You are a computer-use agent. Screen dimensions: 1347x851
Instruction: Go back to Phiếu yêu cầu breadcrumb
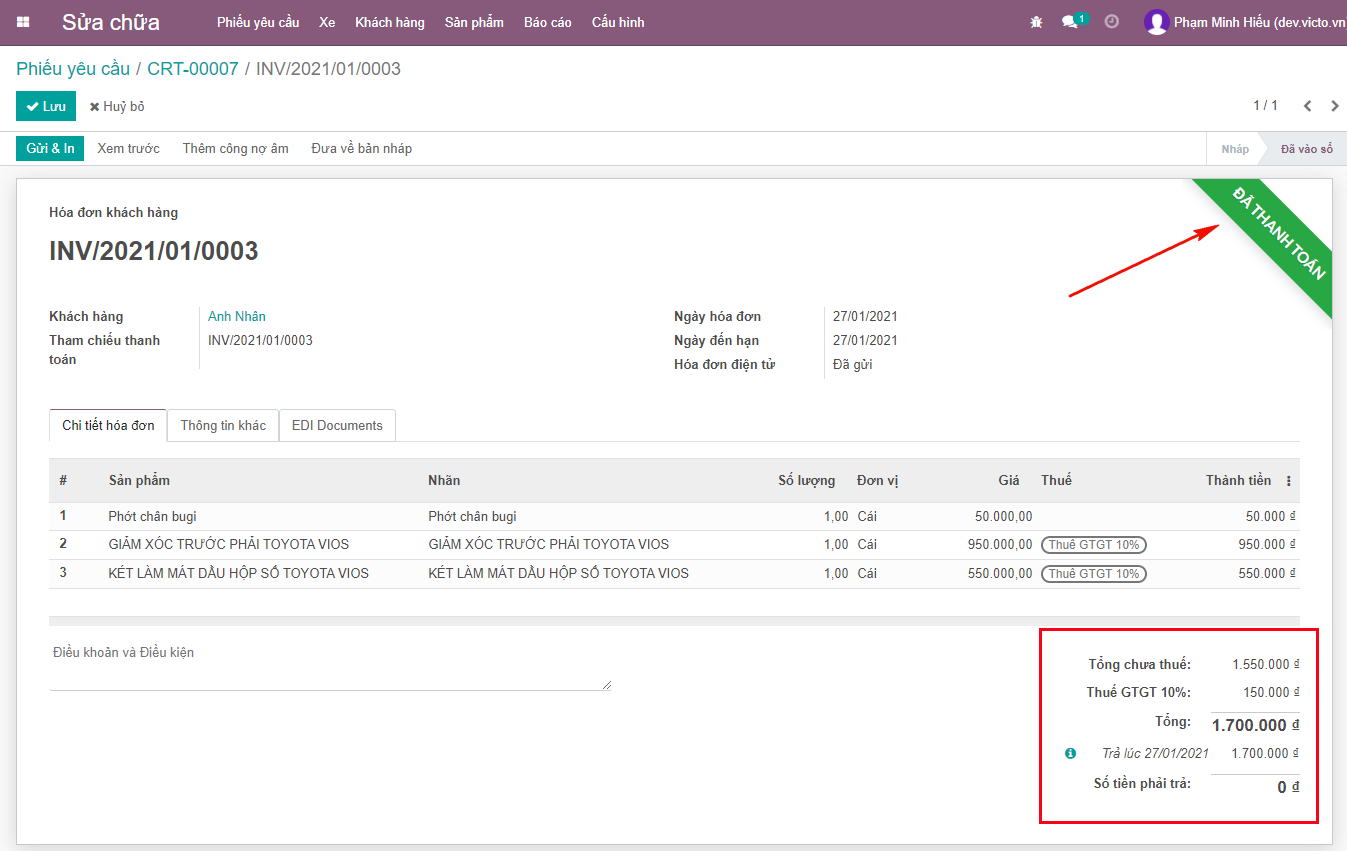point(73,69)
